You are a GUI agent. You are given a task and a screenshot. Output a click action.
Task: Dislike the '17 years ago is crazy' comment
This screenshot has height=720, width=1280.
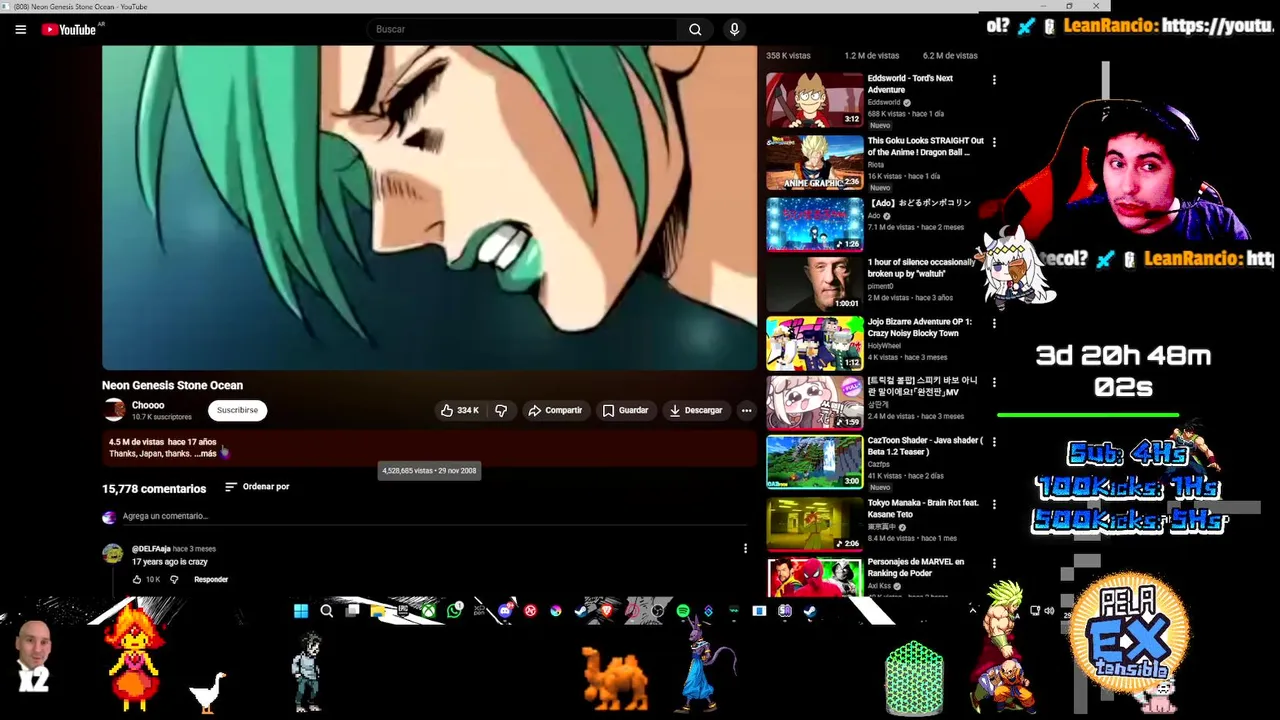(174, 579)
